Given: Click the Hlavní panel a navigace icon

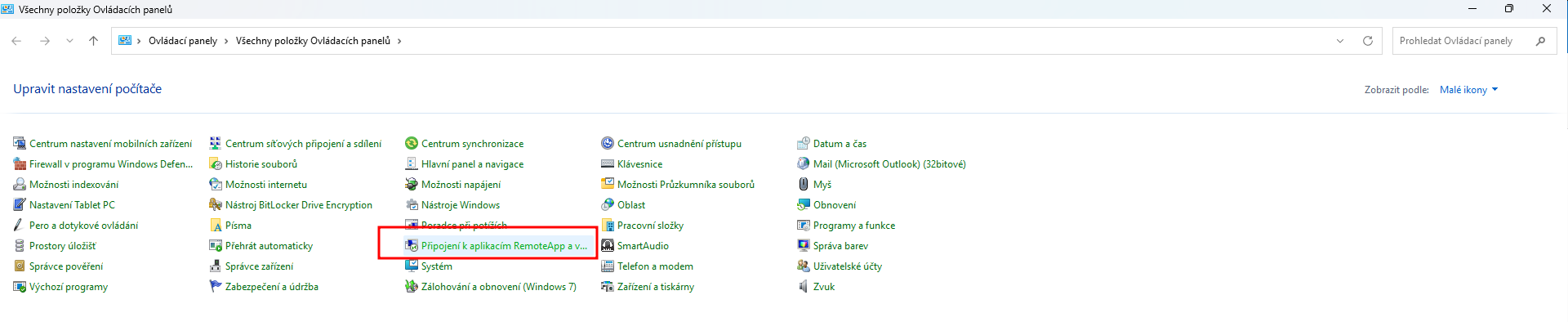Looking at the screenshot, I should pos(412,163).
